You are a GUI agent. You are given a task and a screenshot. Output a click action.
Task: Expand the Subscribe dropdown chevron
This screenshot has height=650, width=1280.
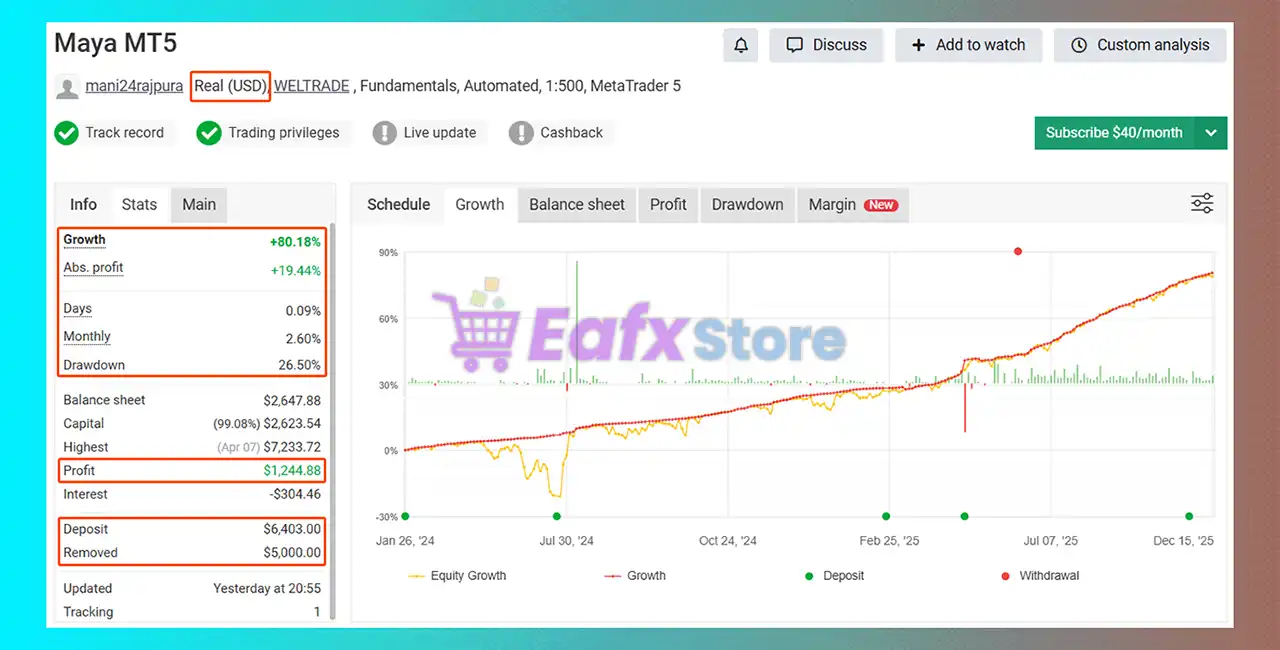click(x=1211, y=132)
